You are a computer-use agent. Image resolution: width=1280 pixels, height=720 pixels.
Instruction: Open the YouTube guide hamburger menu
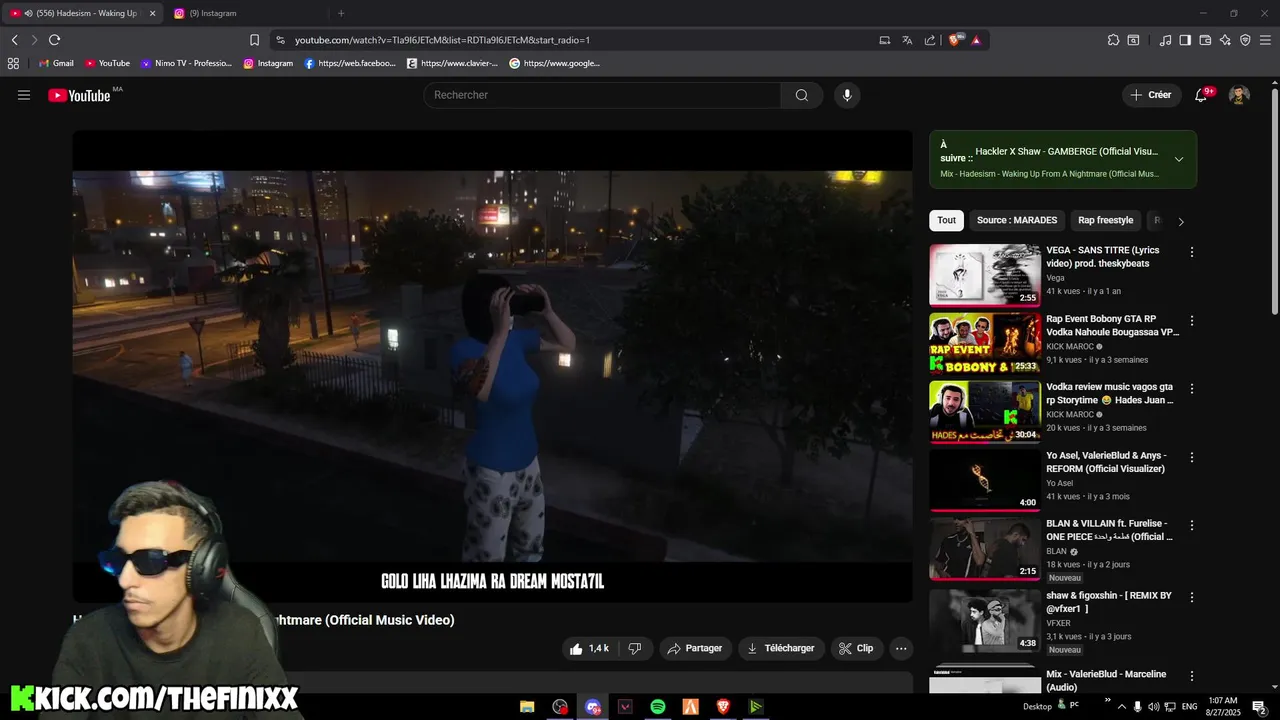coord(24,95)
